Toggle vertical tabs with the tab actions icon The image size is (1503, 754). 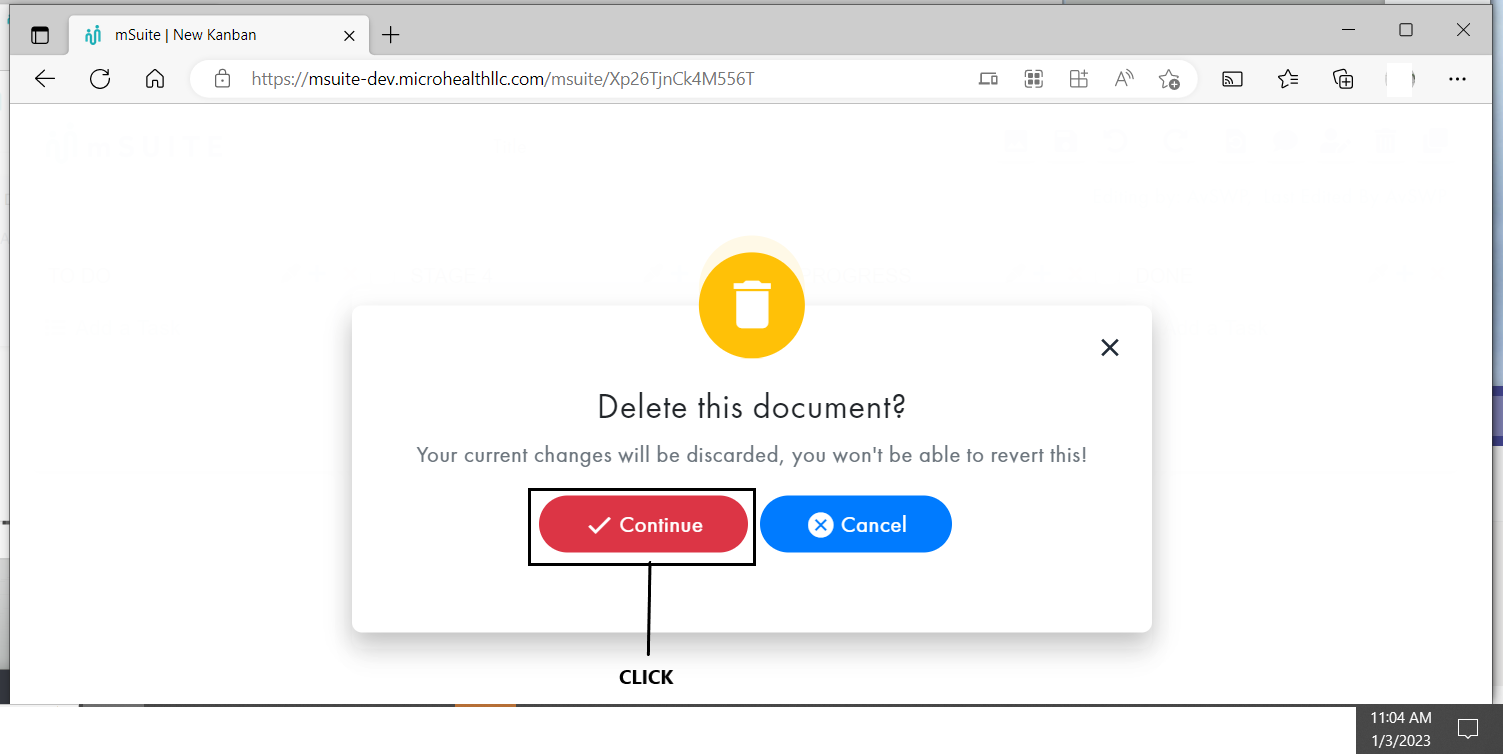(40, 33)
